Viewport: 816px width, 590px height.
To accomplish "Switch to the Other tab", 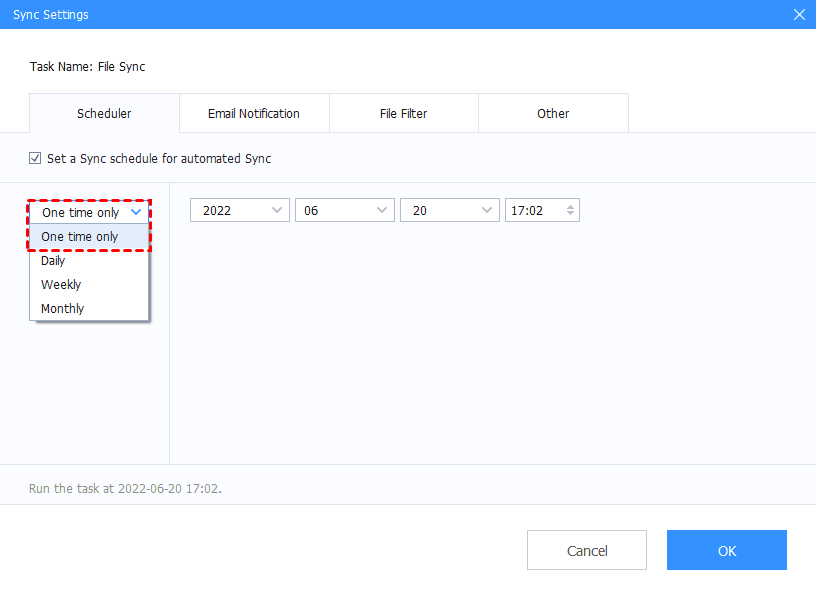I will (x=553, y=113).
